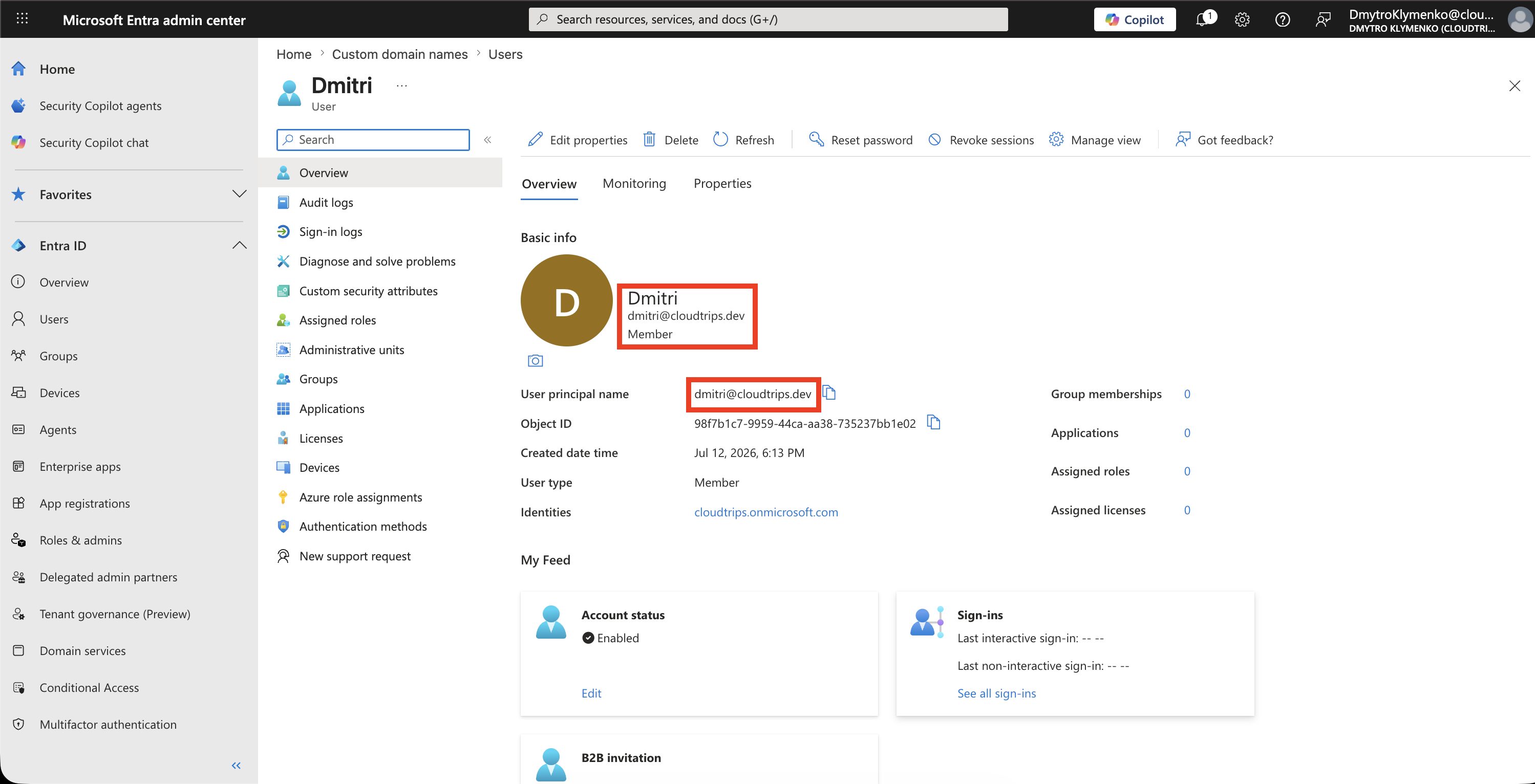This screenshot has height=784, width=1535.
Task: Copy the User principal name value
Action: pyautogui.click(x=829, y=393)
